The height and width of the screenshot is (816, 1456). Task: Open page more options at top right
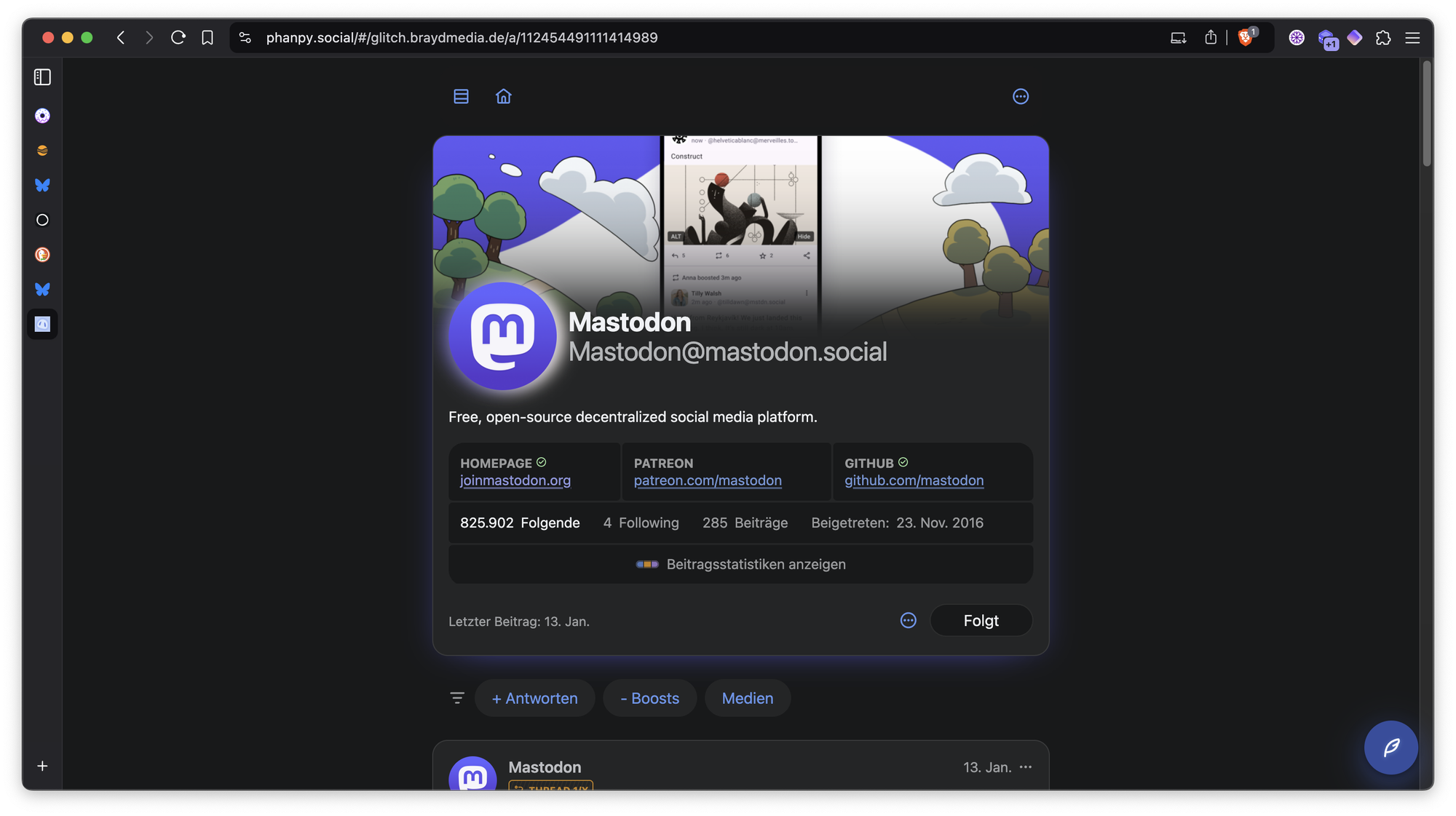pos(1021,96)
